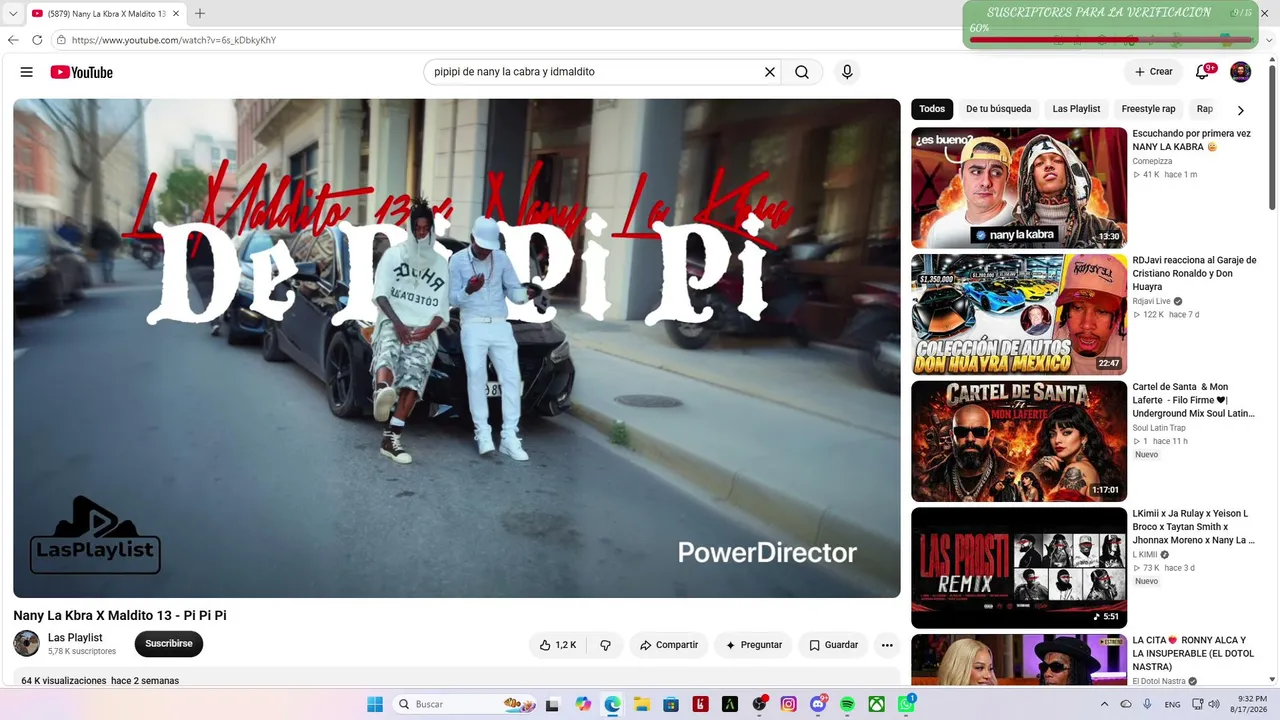Visit the Rdjavi Live channel link
1280x720 pixels.
[1151, 301]
